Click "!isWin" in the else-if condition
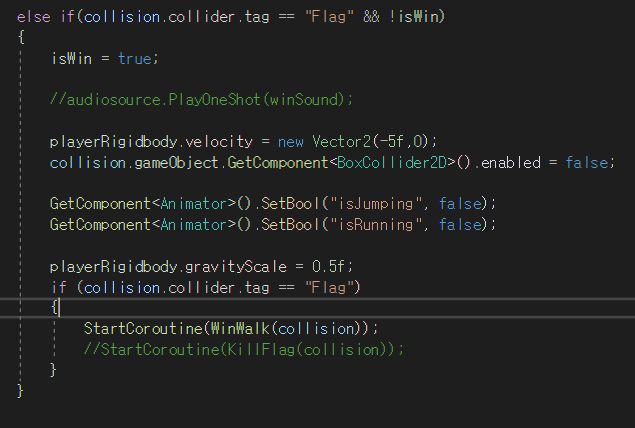Viewport: 635px width, 428px height. click(x=414, y=17)
